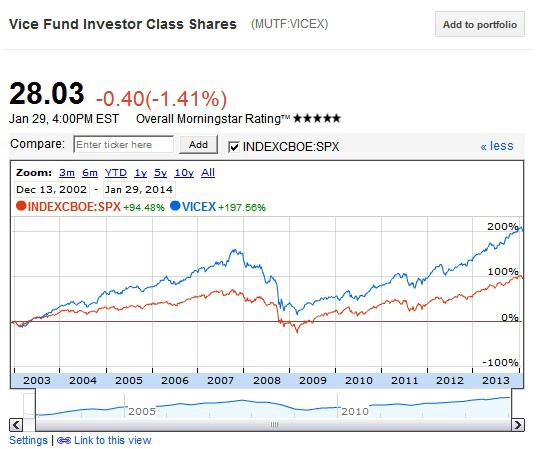Uncheck the INDEXCBOE:SPX comparison checkbox
Image resolution: width=539 pixels, height=449 pixels.
234,147
